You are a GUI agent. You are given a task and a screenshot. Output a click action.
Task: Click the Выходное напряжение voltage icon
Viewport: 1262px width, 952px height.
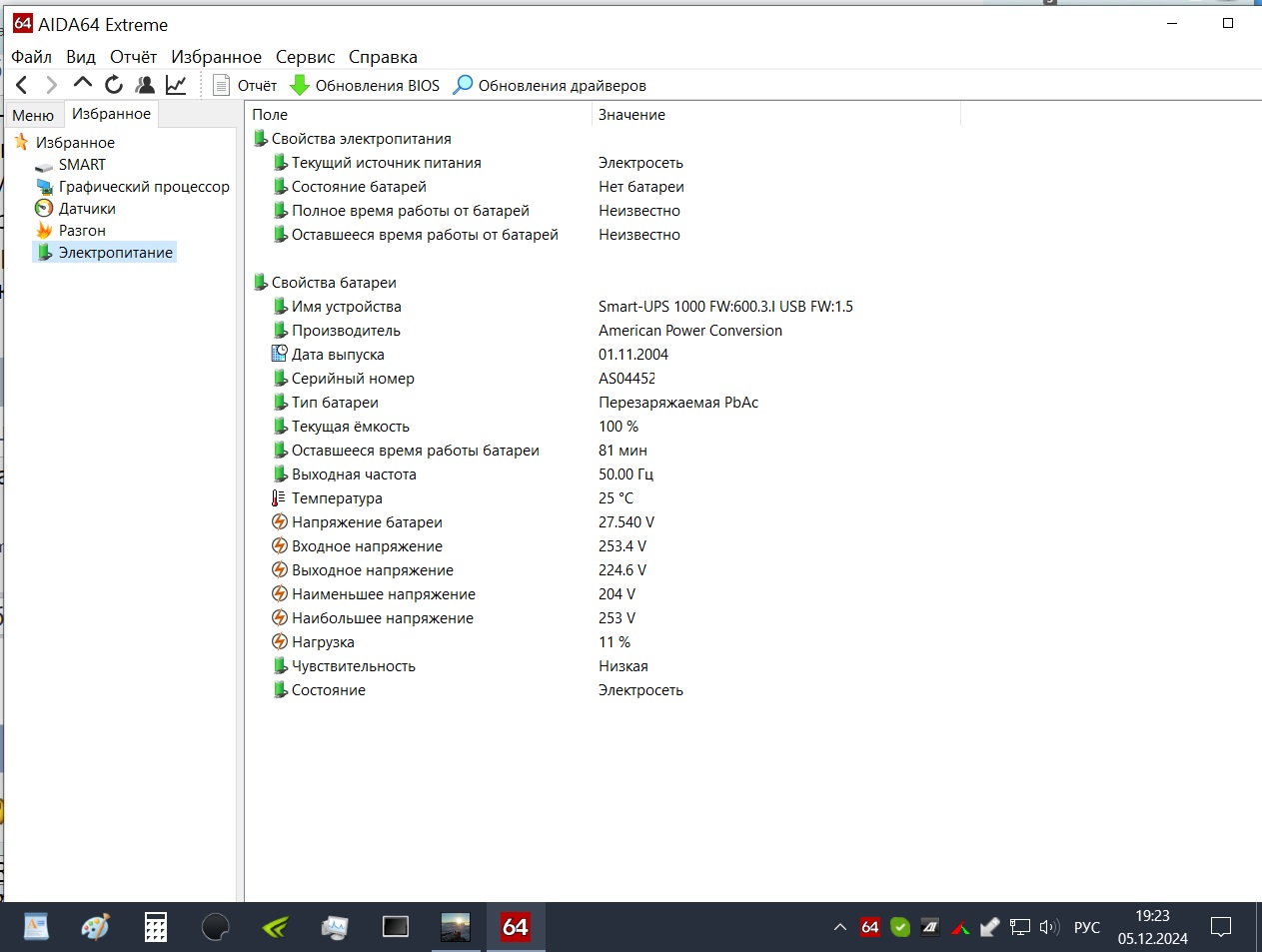click(x=280, y=569)
